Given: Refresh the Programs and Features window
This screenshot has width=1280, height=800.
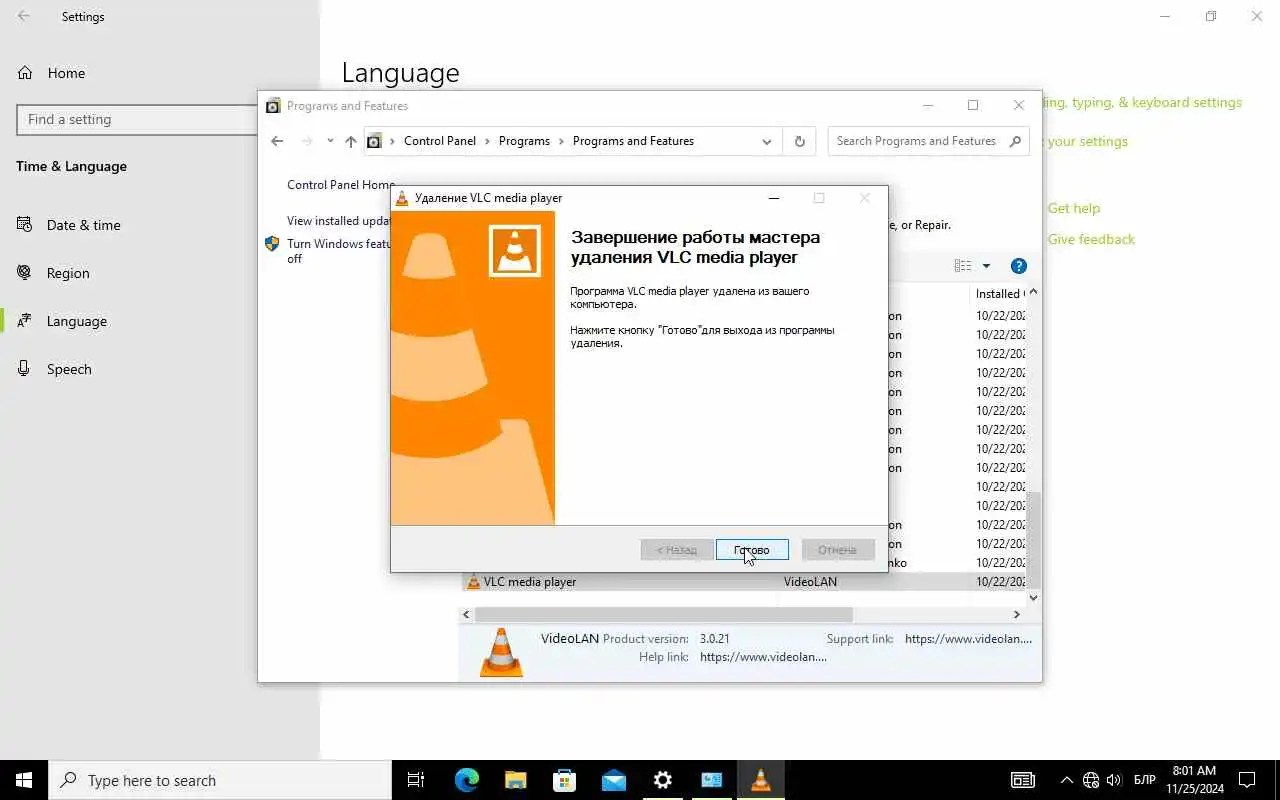Looking at the screenshot, I should (799, 141).
